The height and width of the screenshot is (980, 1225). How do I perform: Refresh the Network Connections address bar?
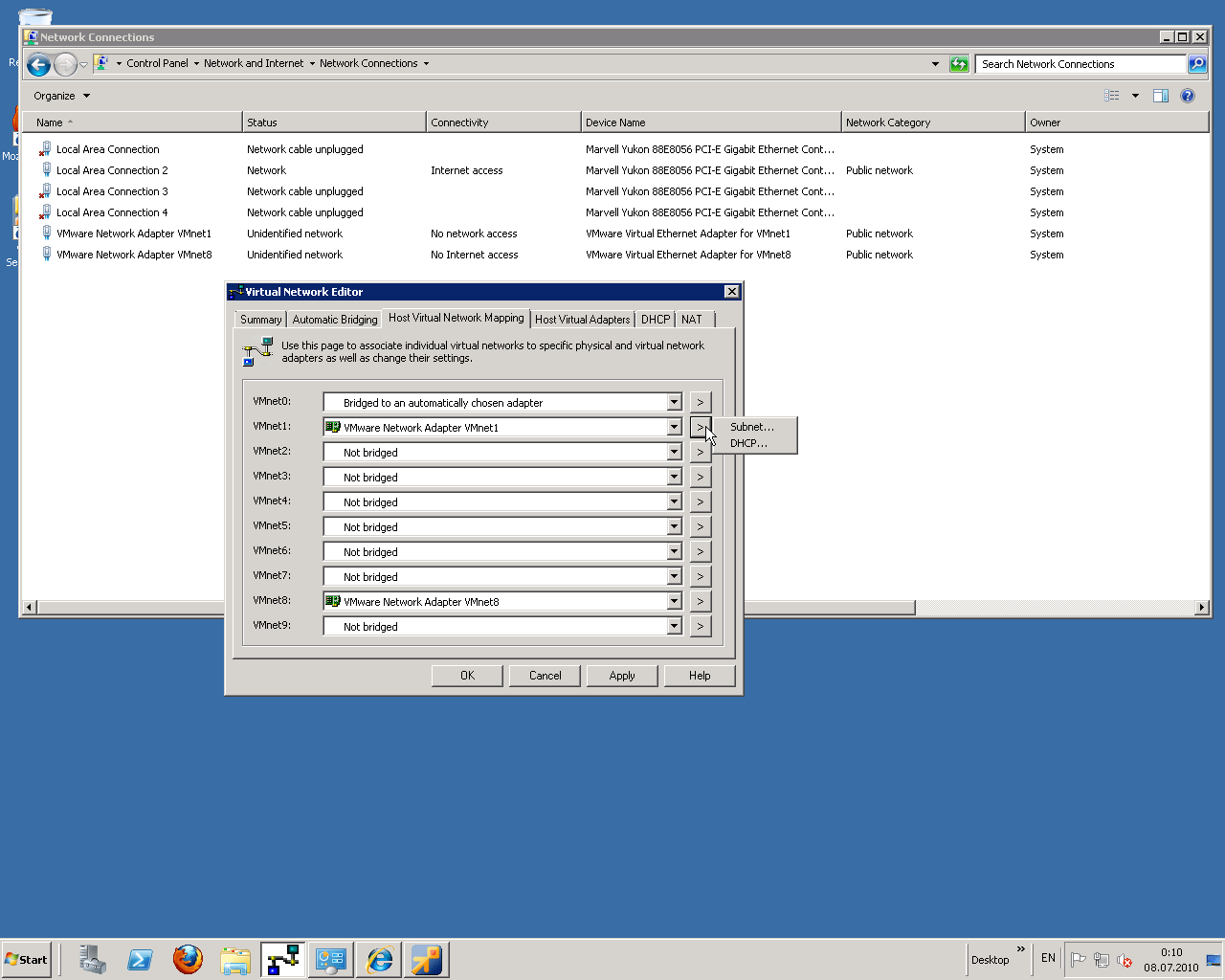(x=959, y=64)
